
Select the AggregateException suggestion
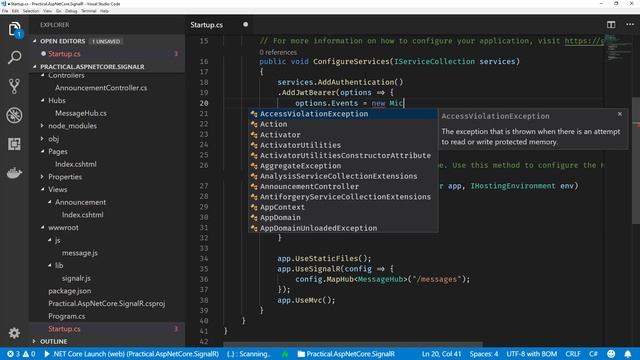343,166
